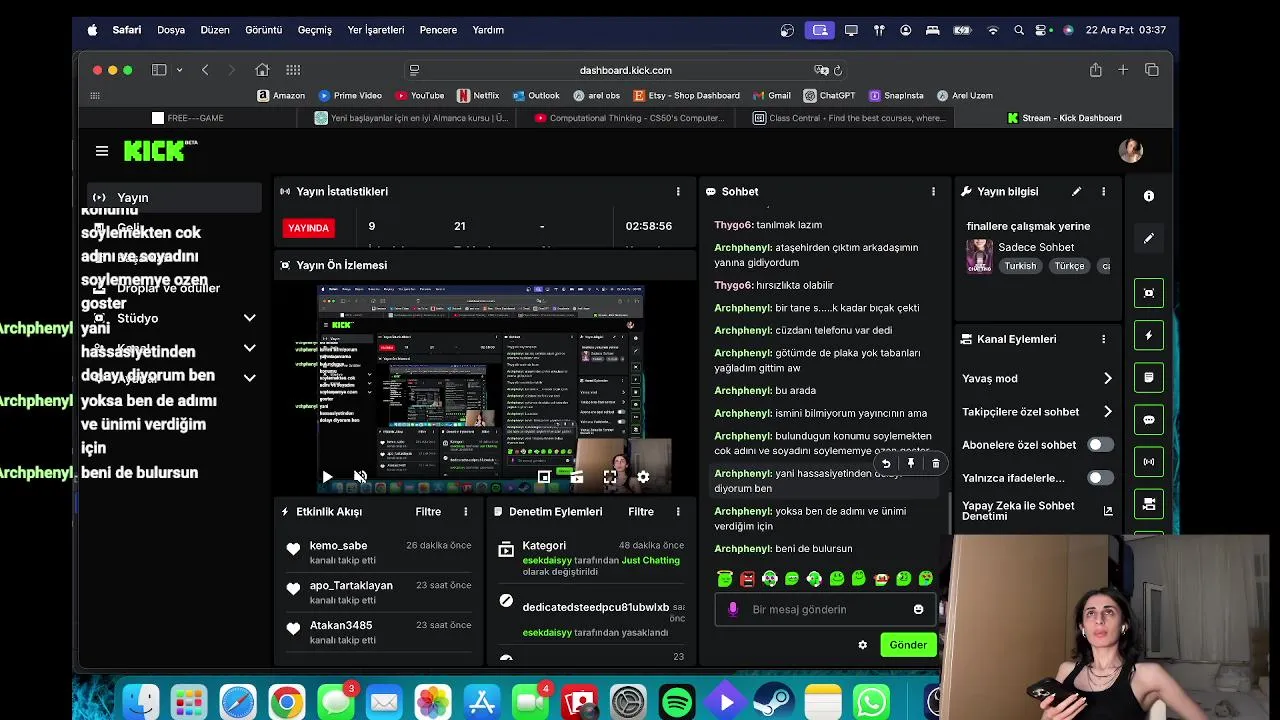Expand the Stüdyo sidebar section
Image resolution: width=1280 pixels, height=720 pixels.
pyautogui.click(x=249, y=318)
